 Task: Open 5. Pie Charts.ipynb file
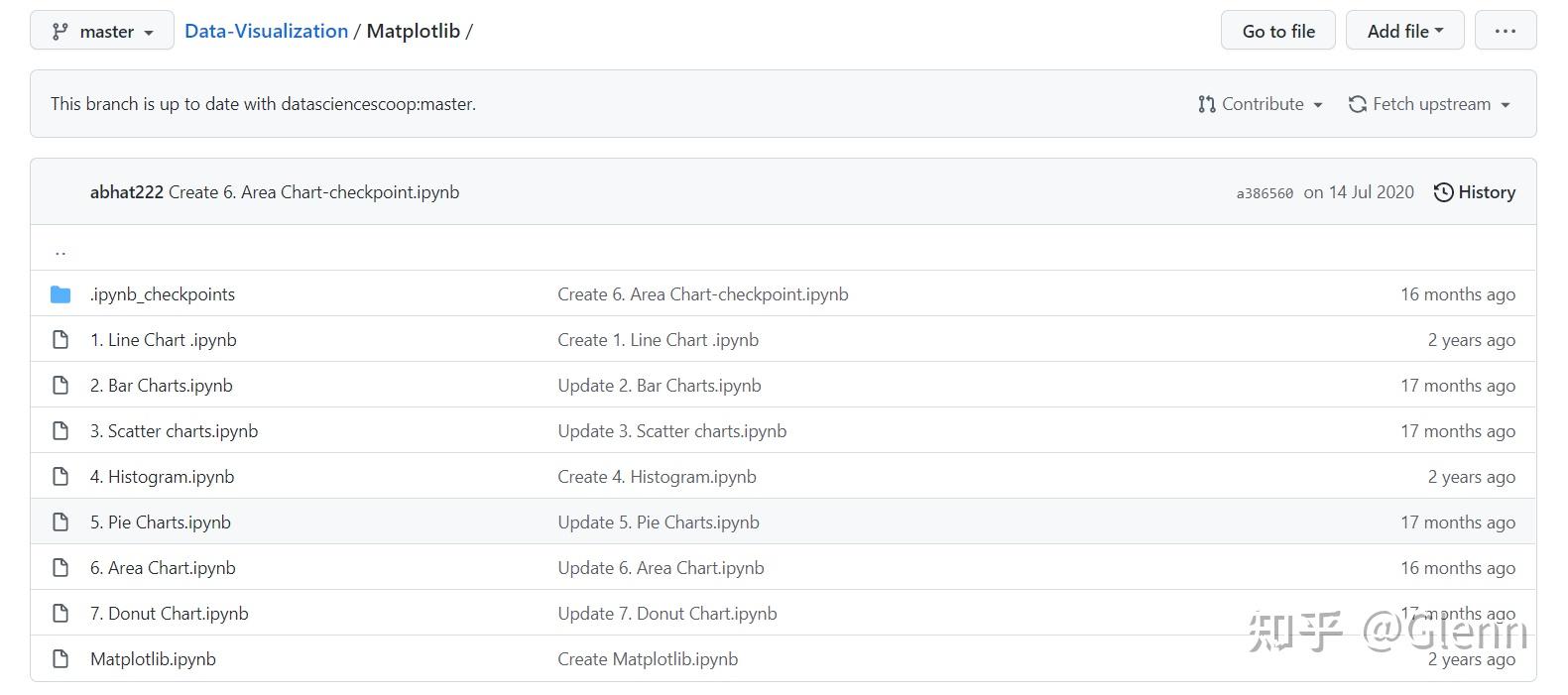[161, 522]
